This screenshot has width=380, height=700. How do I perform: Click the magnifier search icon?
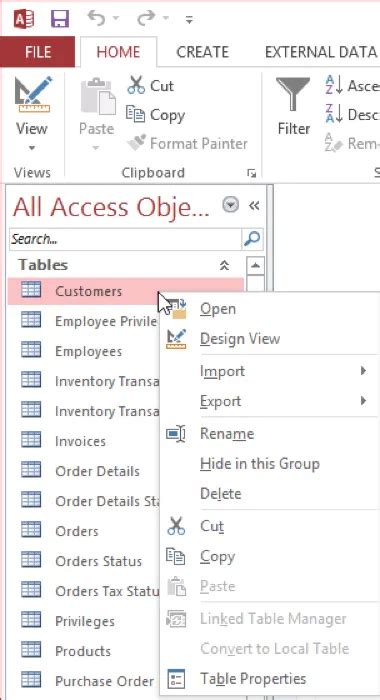(x=252, y=239)
